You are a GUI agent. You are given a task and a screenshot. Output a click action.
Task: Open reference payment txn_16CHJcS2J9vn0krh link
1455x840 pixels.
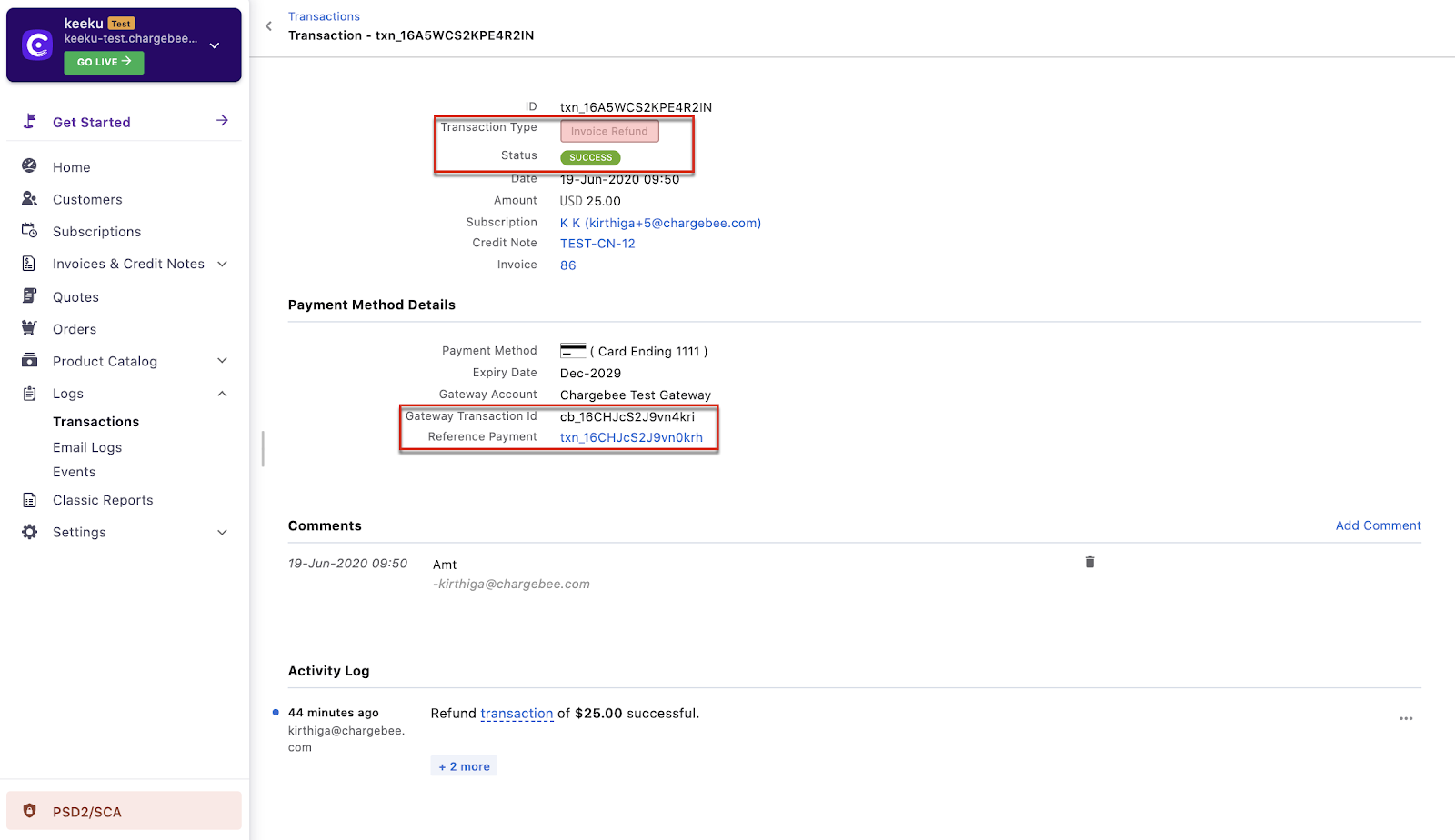click(x=631, y=437)
